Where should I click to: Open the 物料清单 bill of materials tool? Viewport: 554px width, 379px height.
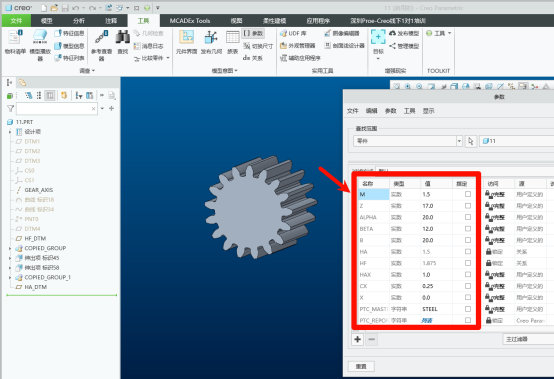[x=15, y=42]
